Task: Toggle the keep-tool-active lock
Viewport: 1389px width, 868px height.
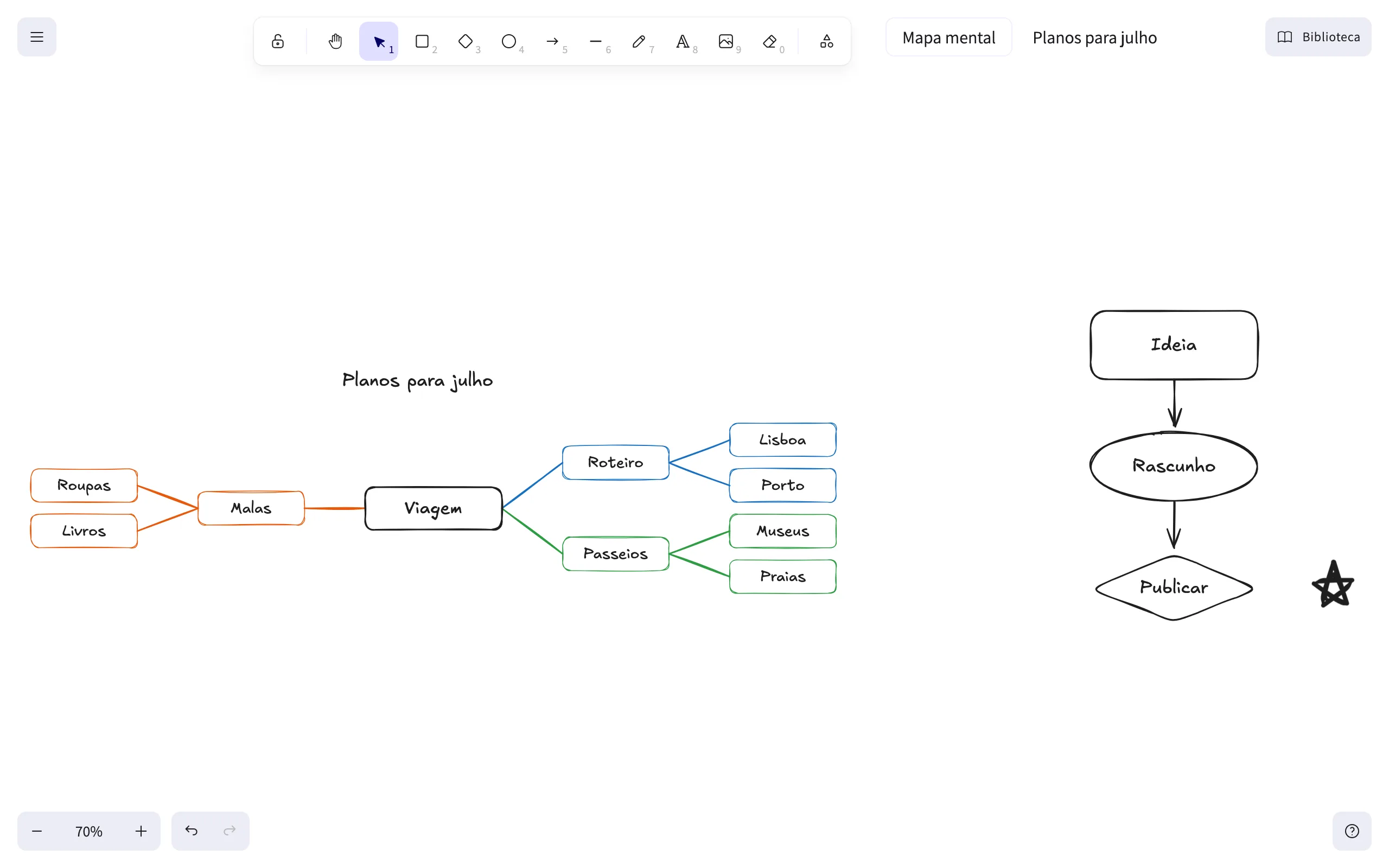Action: pyautogui.click(x=278, y=41)
